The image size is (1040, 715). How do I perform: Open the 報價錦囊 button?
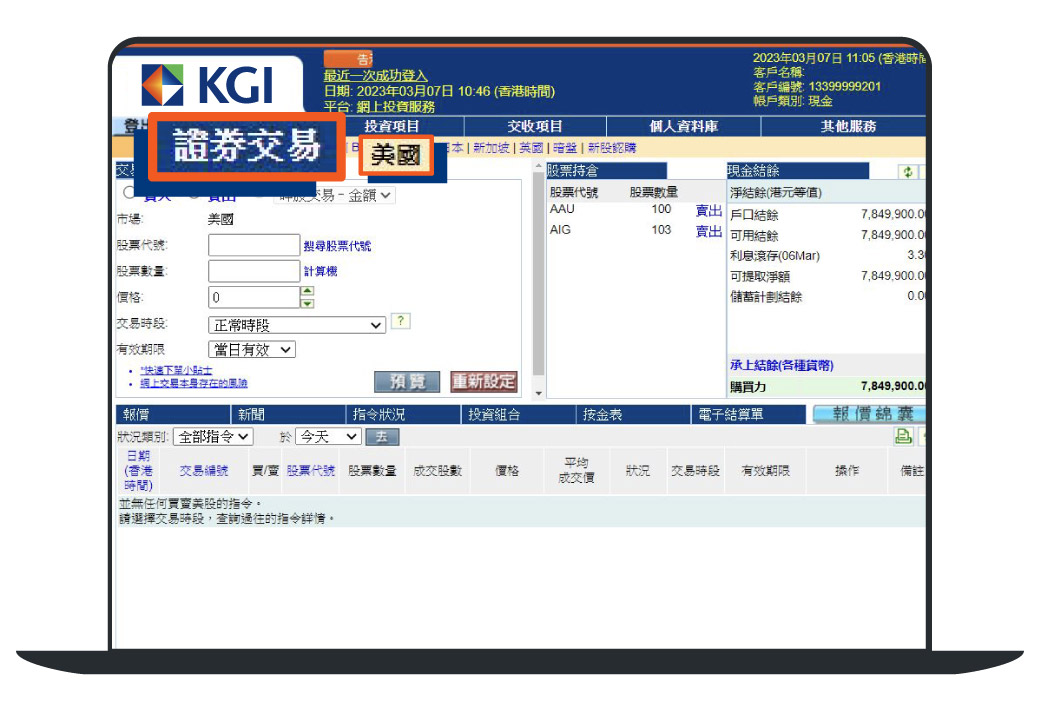click(868, 414)
